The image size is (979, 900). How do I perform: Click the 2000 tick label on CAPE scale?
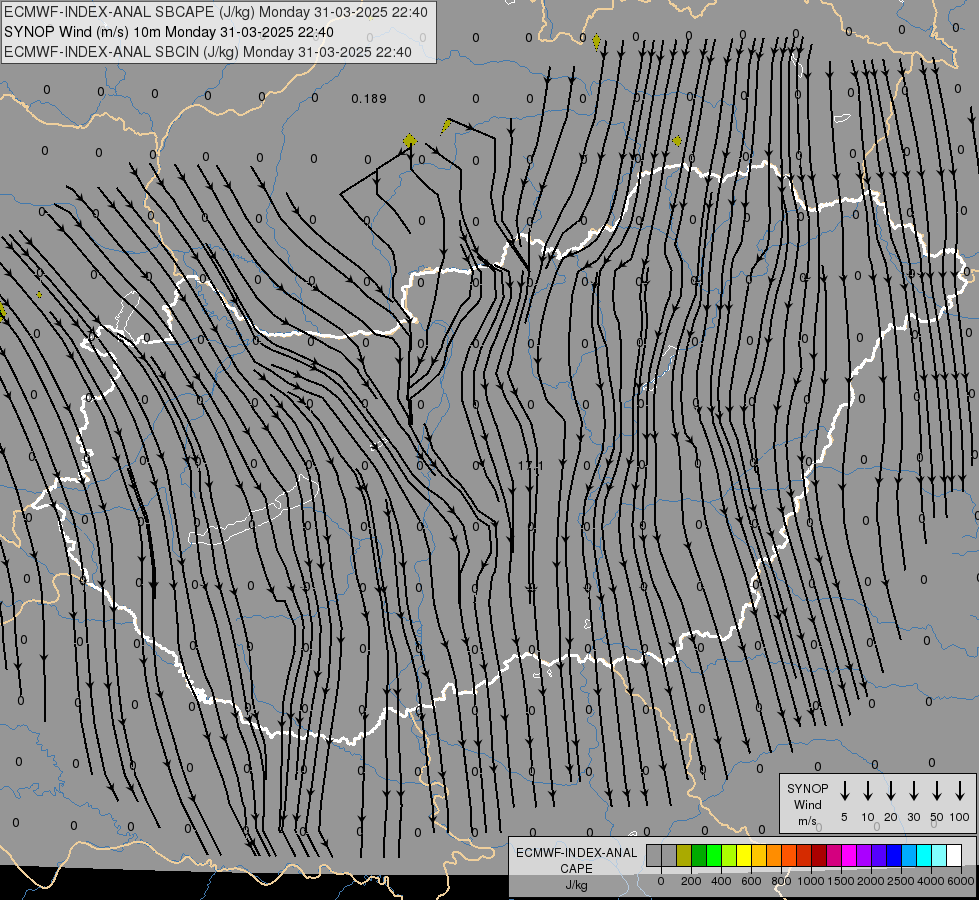coord(871,881)
